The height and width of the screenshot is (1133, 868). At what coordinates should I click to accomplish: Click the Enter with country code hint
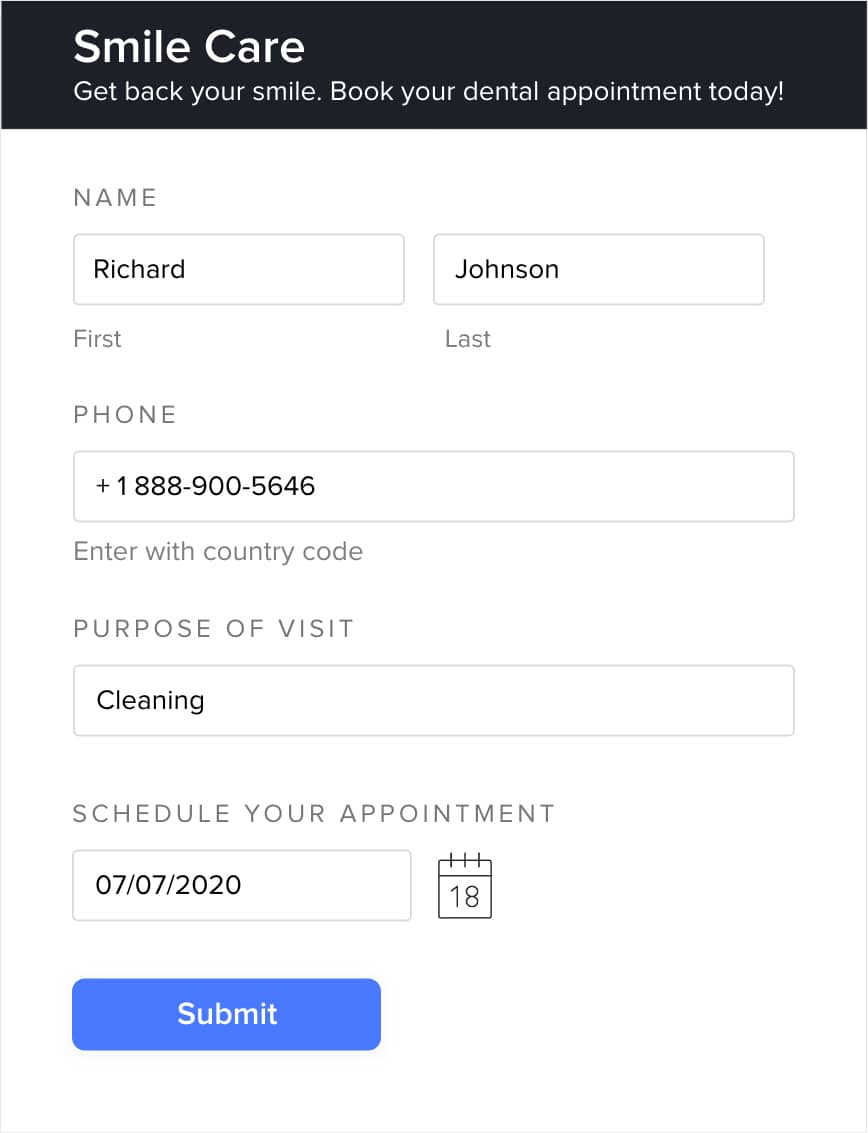[x=218, y=551]
